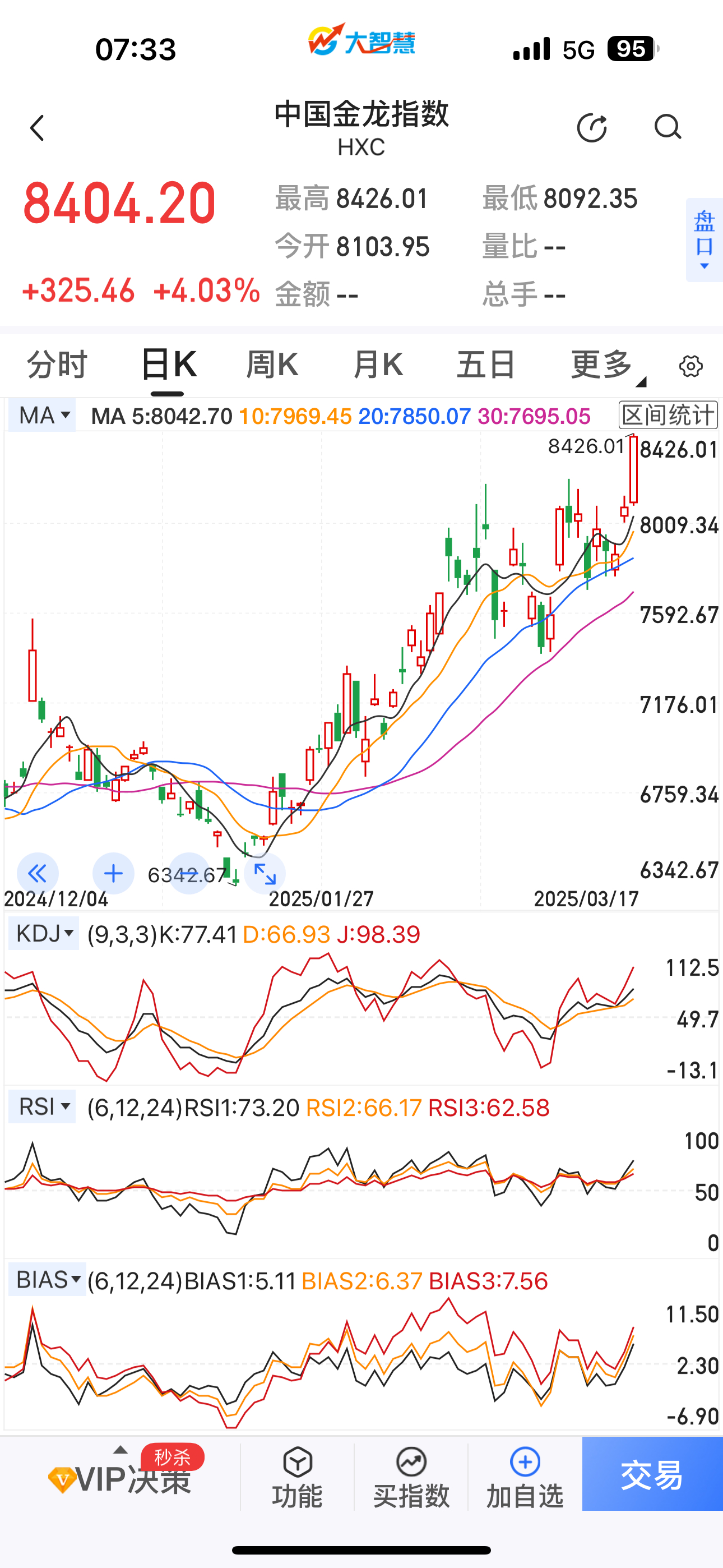Image resolution: width=723 pixels, height=1568 pixels.
Task: Tap the 2024/12/04 date label
Action: pos(56,898)
